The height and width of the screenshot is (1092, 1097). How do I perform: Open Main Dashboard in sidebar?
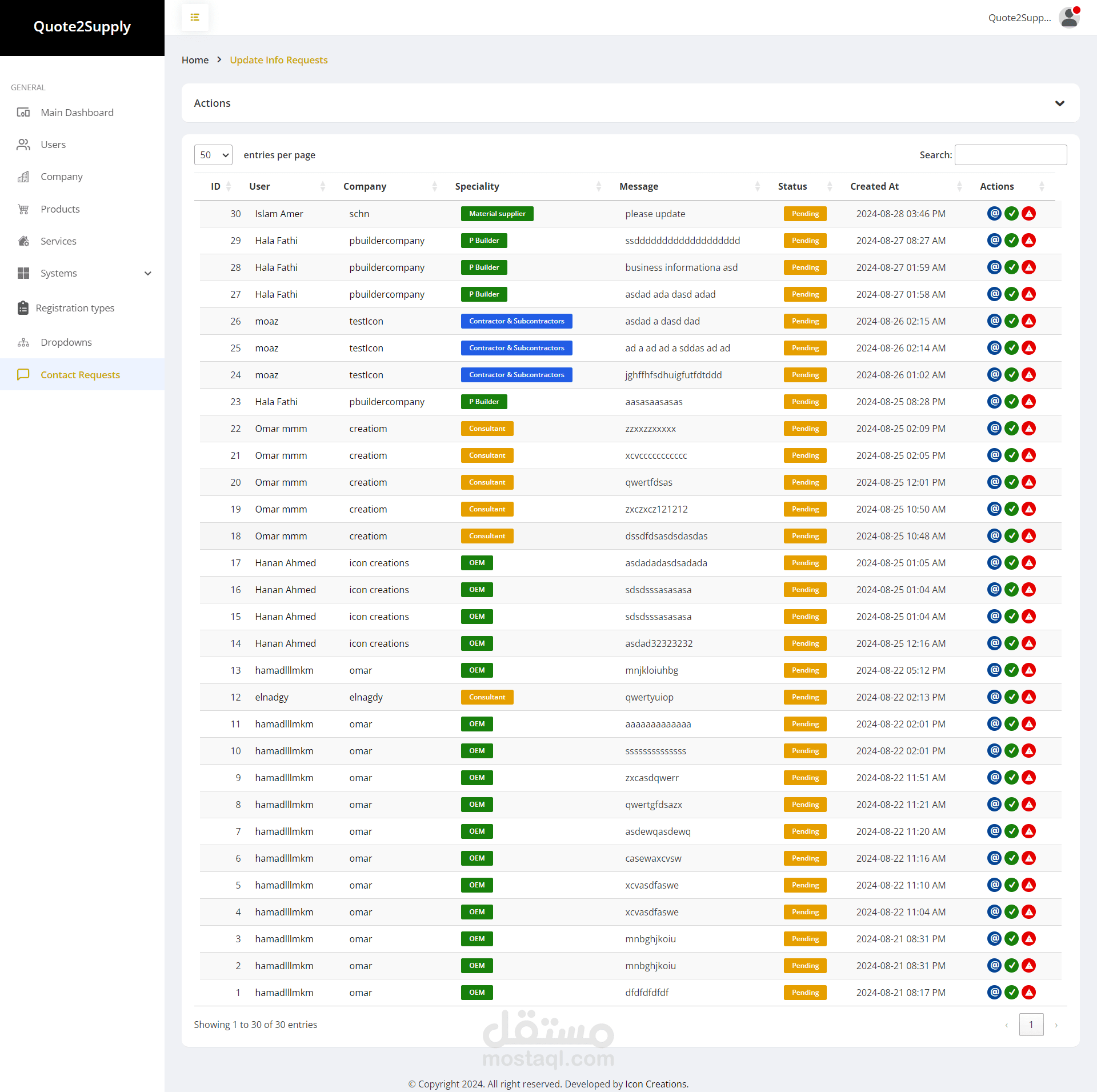(77, 113)
